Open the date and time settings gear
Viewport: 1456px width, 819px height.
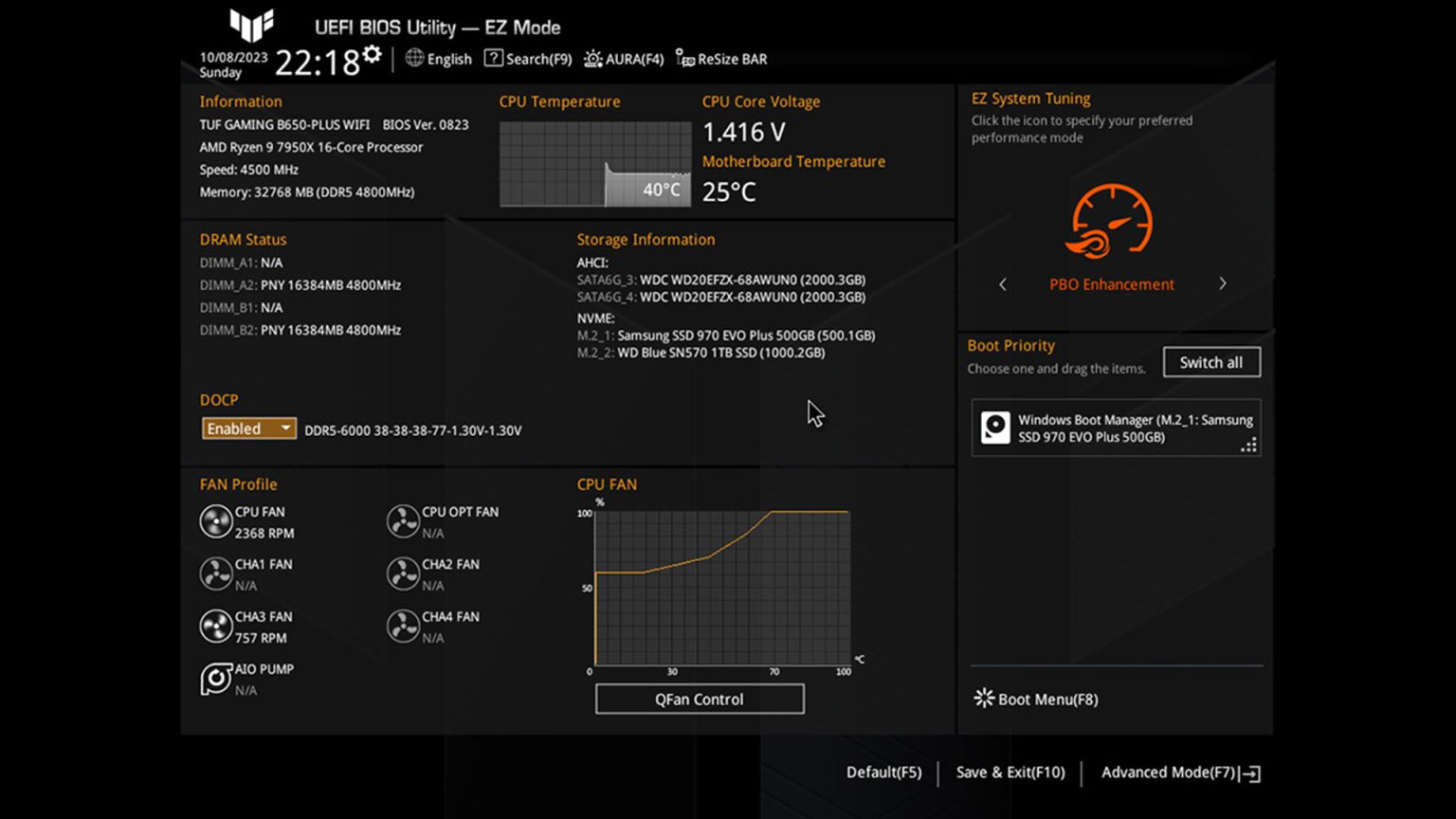[373, 54]
